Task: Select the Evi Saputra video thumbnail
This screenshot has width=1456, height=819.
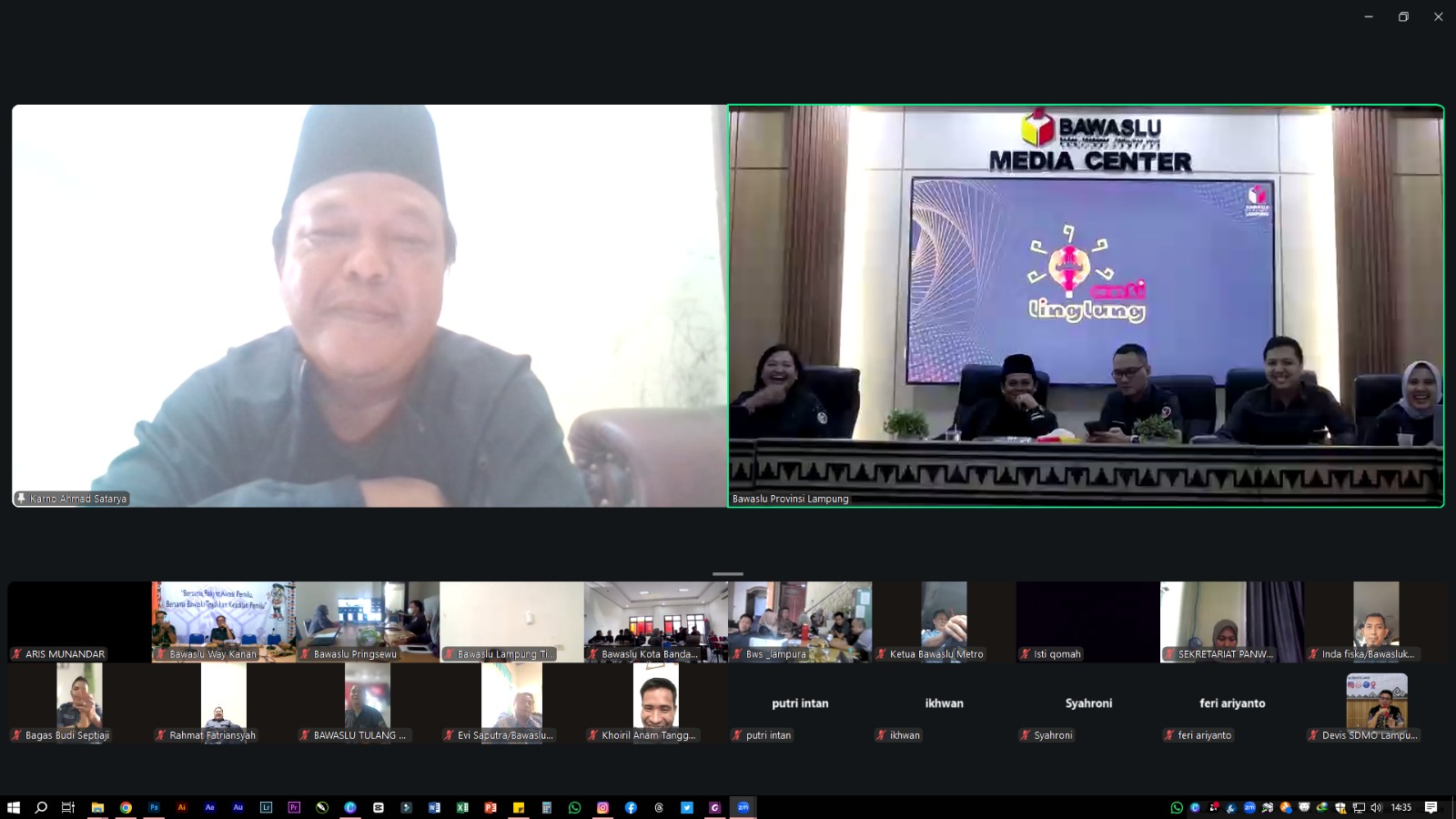Action: 512,703
